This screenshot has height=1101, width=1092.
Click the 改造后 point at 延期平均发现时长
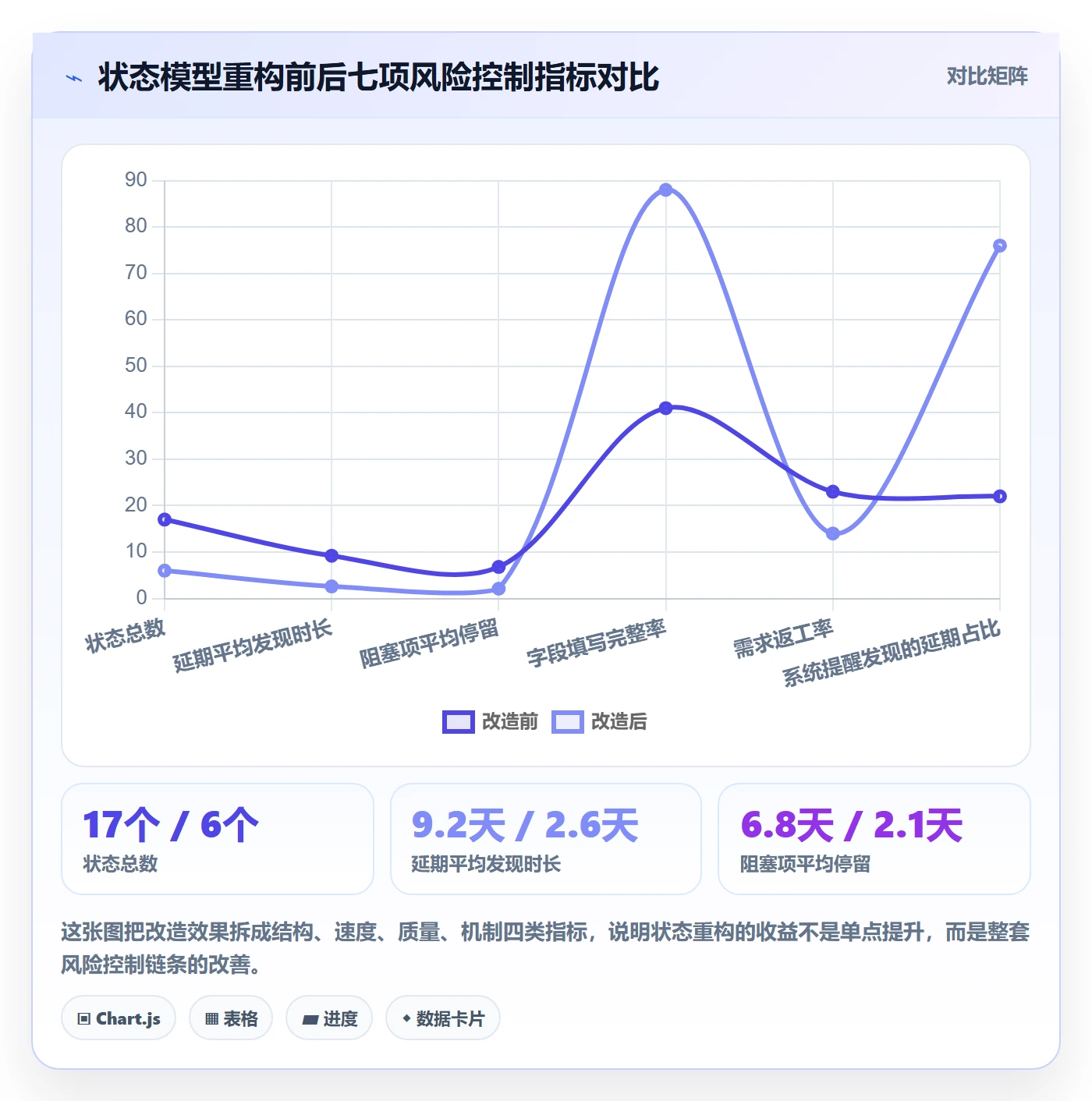click(x=331, y=586)
